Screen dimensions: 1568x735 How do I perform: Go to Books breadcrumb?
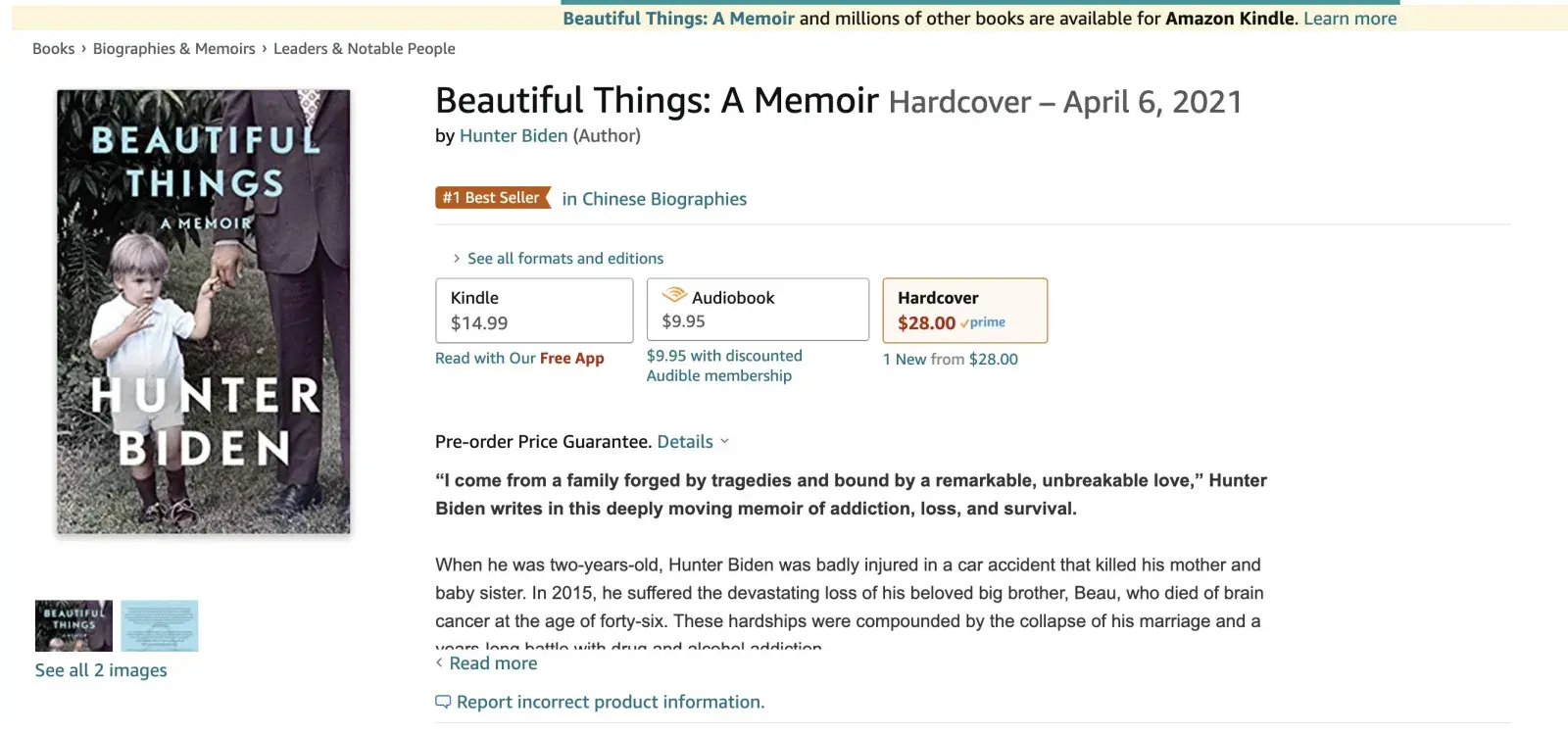pos(53,49)
